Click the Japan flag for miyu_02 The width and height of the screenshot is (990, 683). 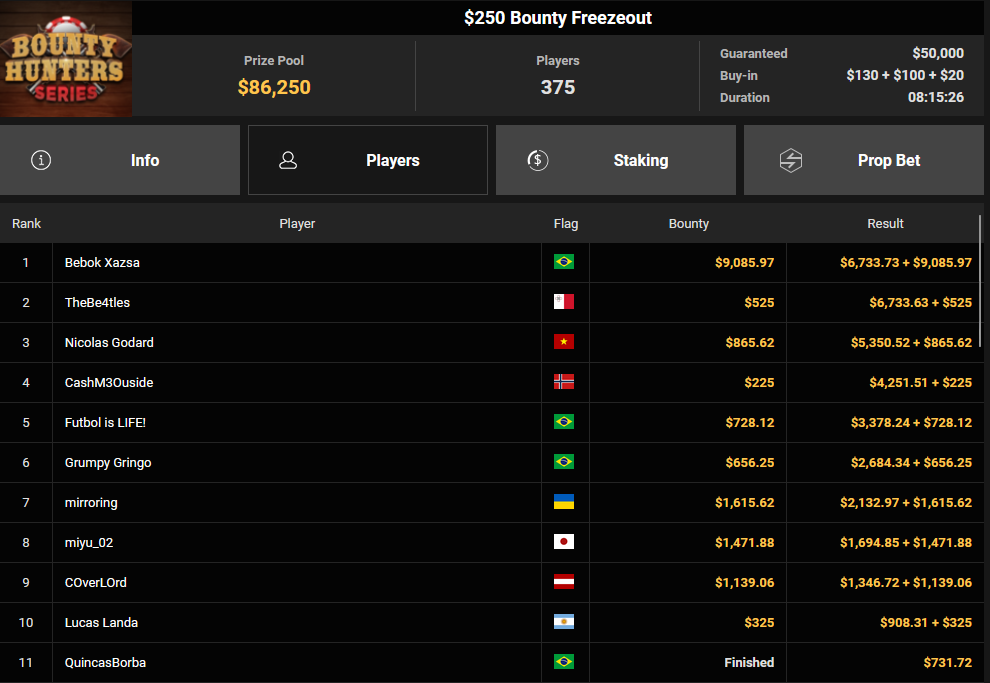564,542
